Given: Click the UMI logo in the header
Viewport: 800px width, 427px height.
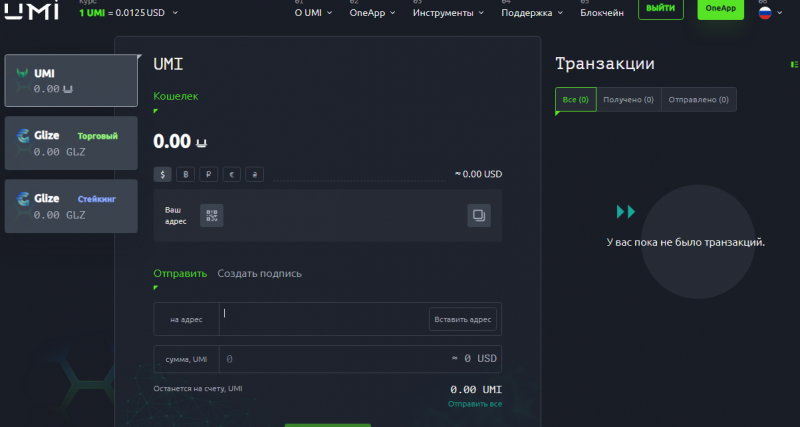Looking at the screenshot, I should pos(32,11).
